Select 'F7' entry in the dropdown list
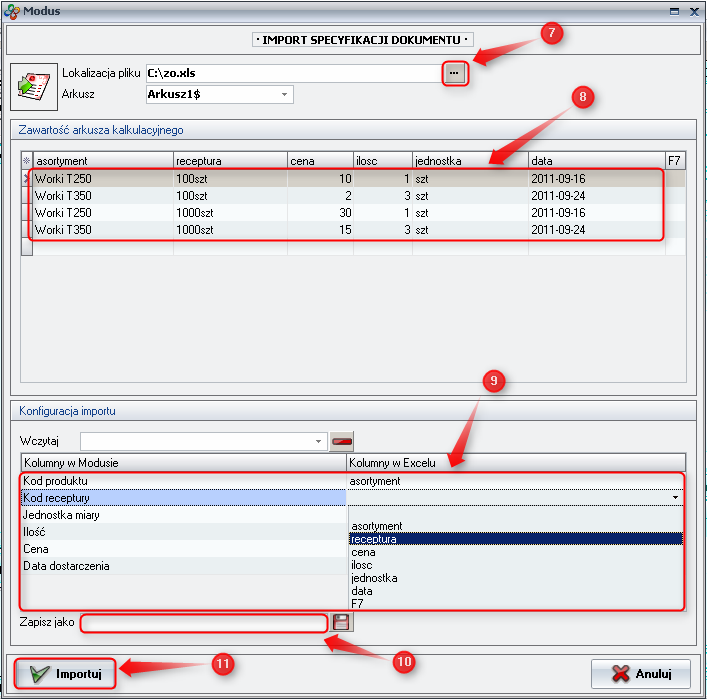 [358, 604]
